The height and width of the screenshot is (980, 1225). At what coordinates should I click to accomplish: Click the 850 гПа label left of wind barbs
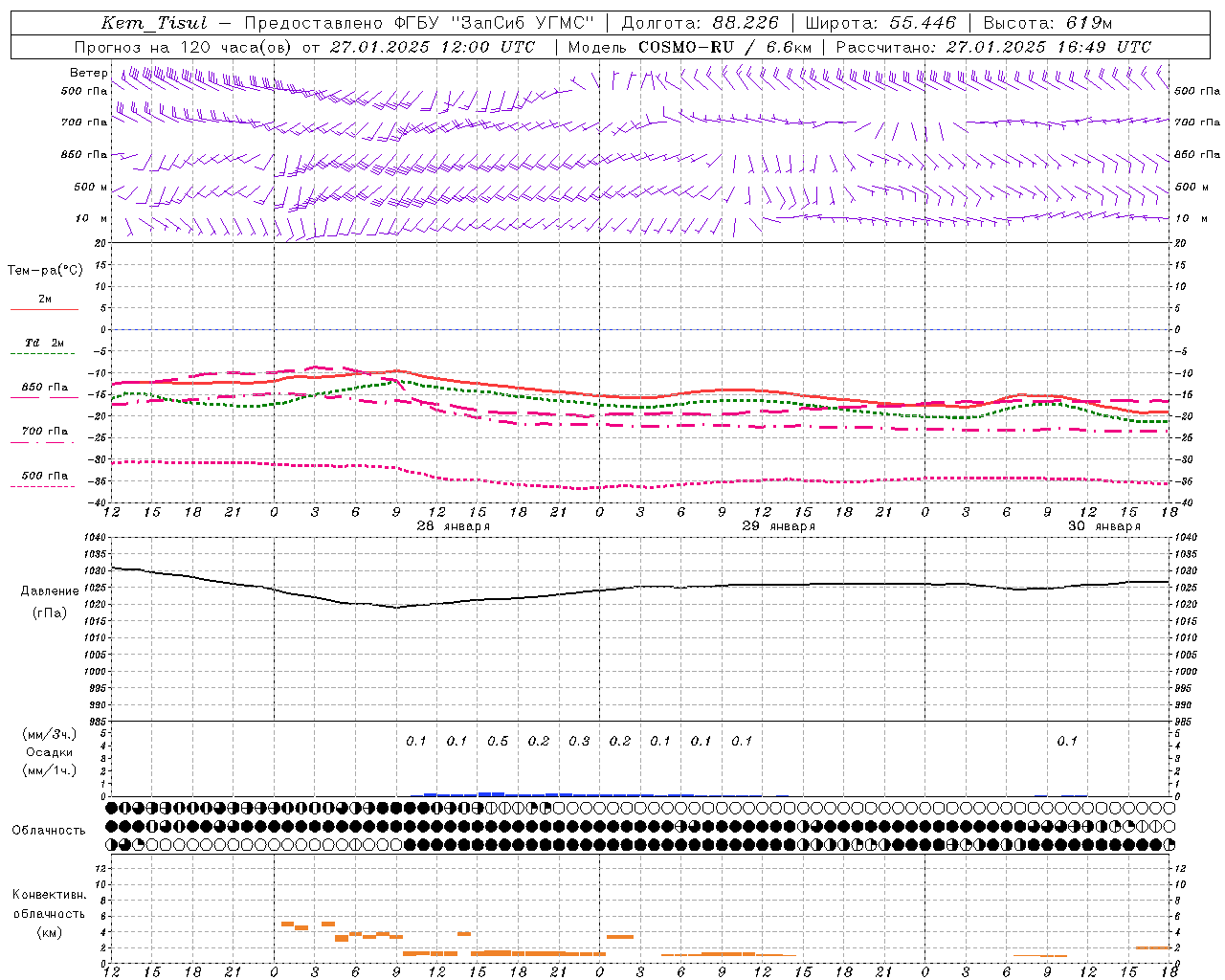coord(83,154)
